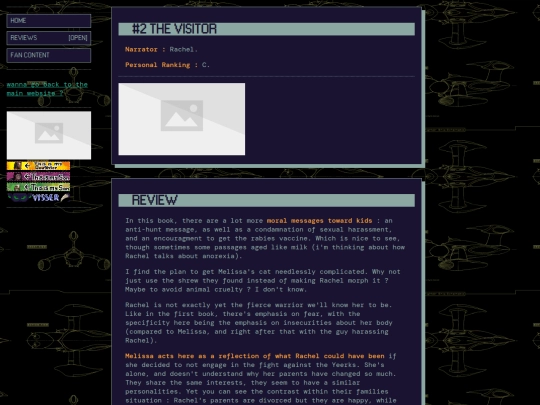Follow the 'wanna go back to the main website ?' link

pyautogui.click(x=47, y=89)
